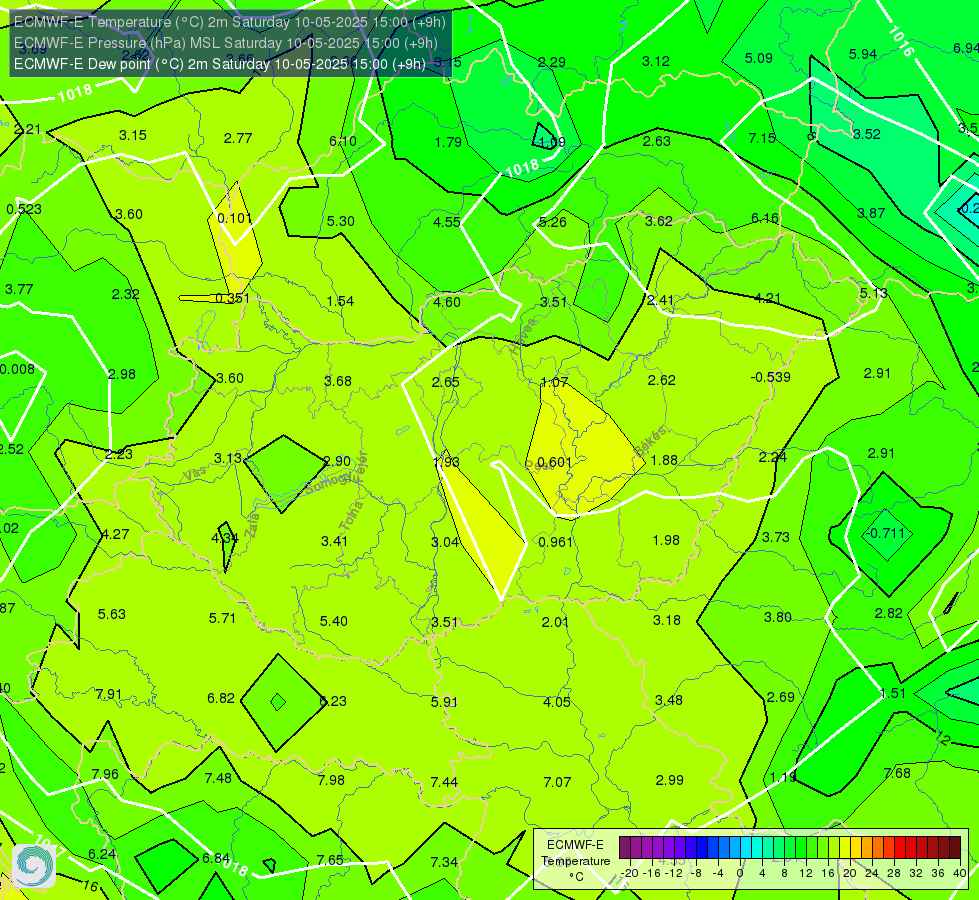This screenshot has height=900, width=979.
Task: Click the dew point value '3.68'
Action: point(338,381)
